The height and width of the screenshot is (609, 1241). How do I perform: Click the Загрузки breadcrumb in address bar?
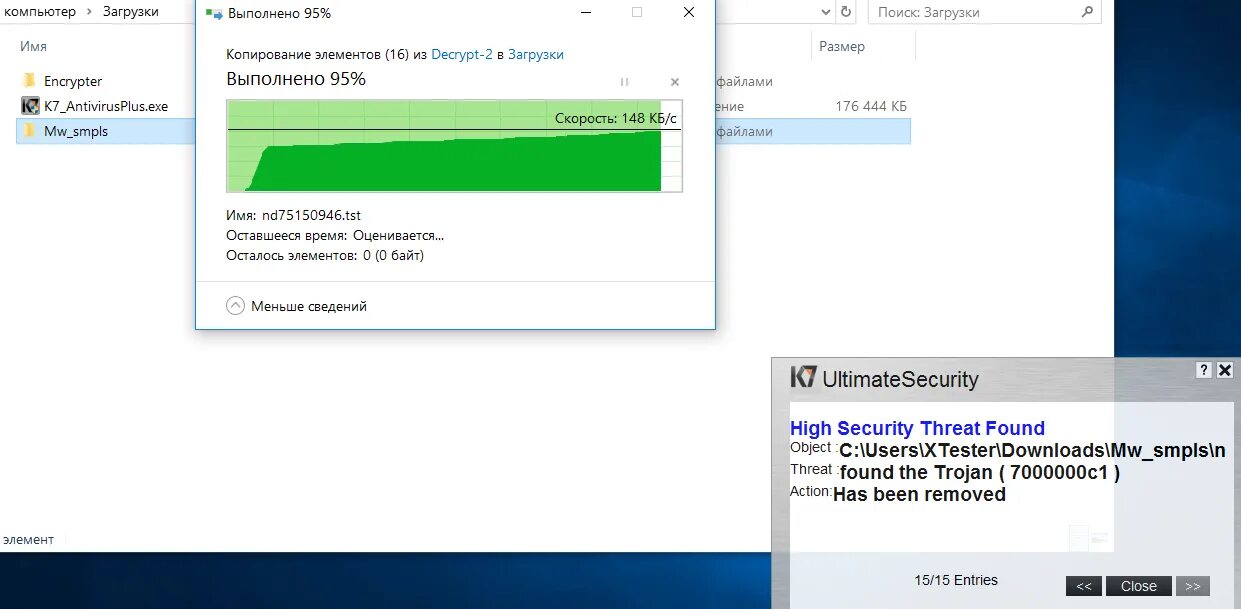[131, 12]
